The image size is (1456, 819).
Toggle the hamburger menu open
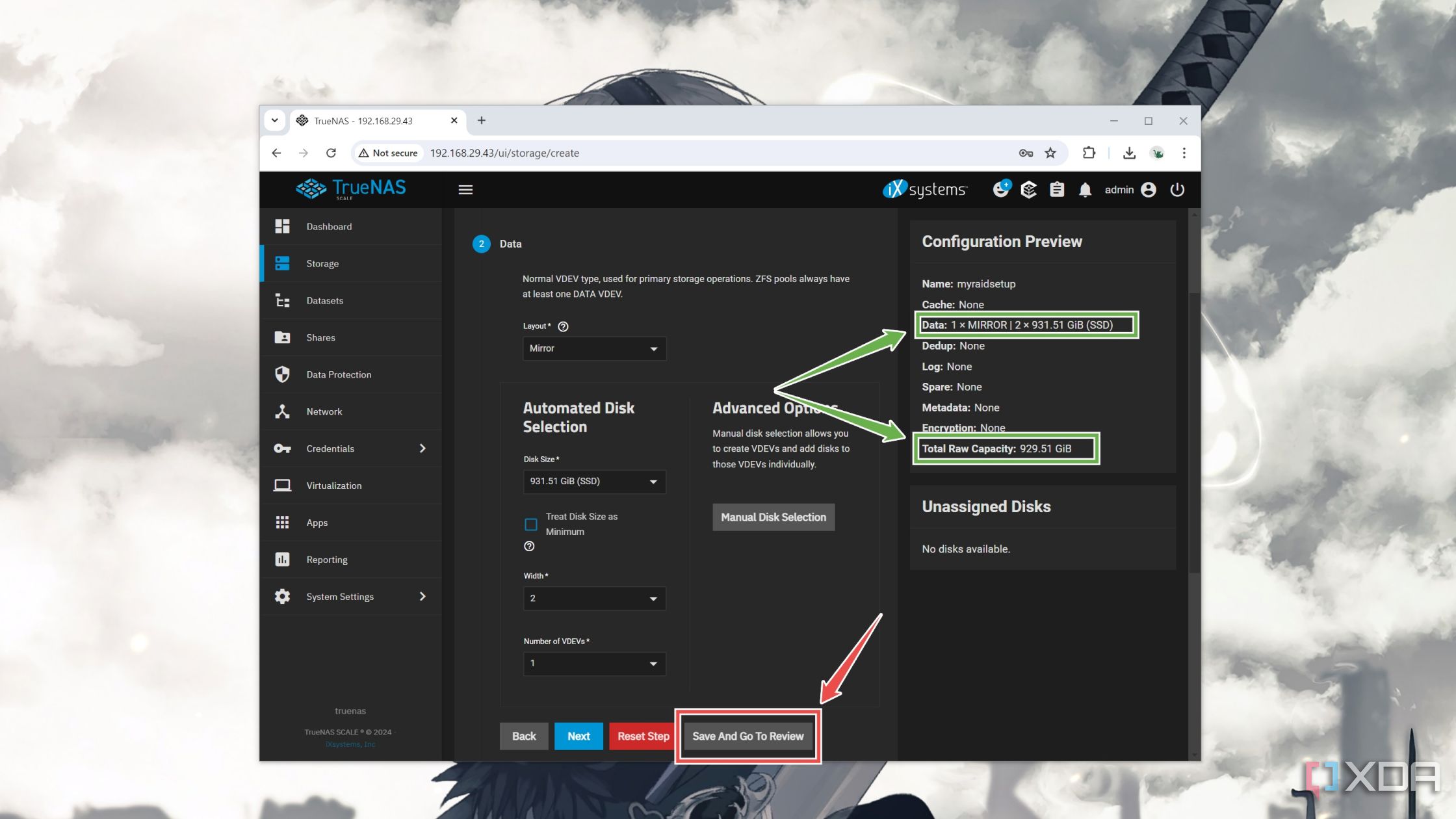(x=465, y=189)
